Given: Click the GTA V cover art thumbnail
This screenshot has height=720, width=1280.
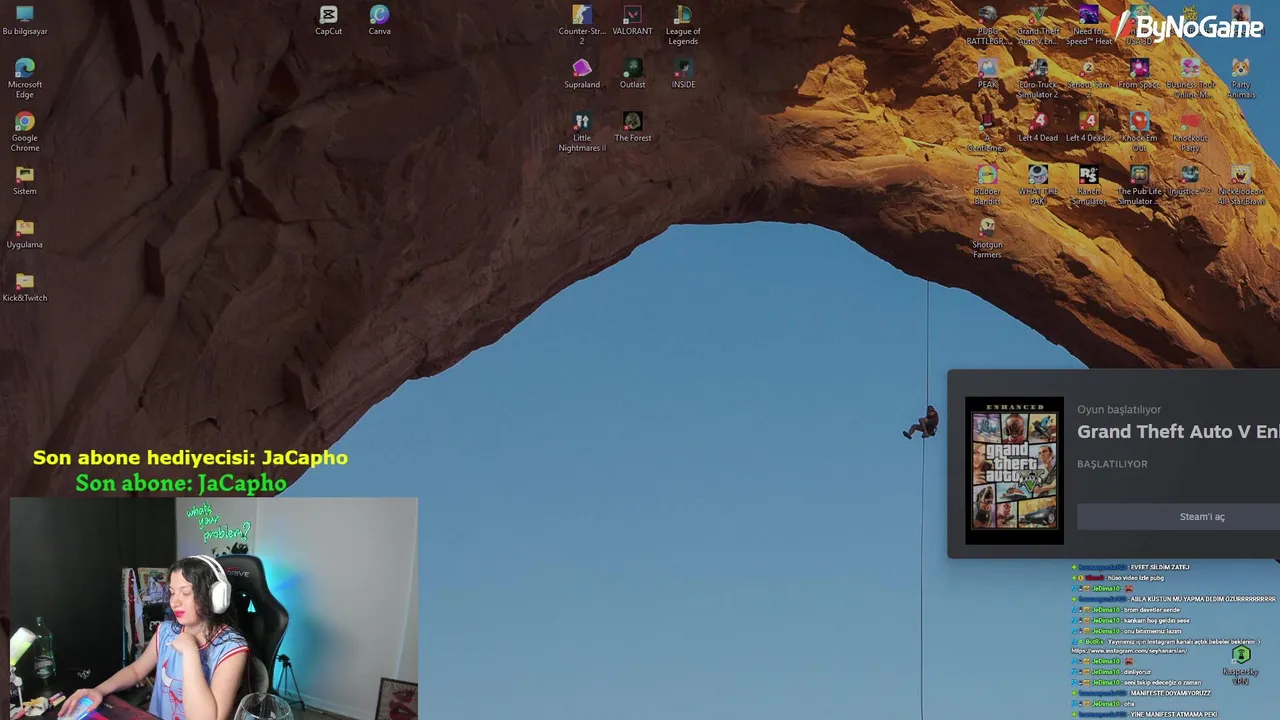Looking at the screenshot, I should (1014, 470).
